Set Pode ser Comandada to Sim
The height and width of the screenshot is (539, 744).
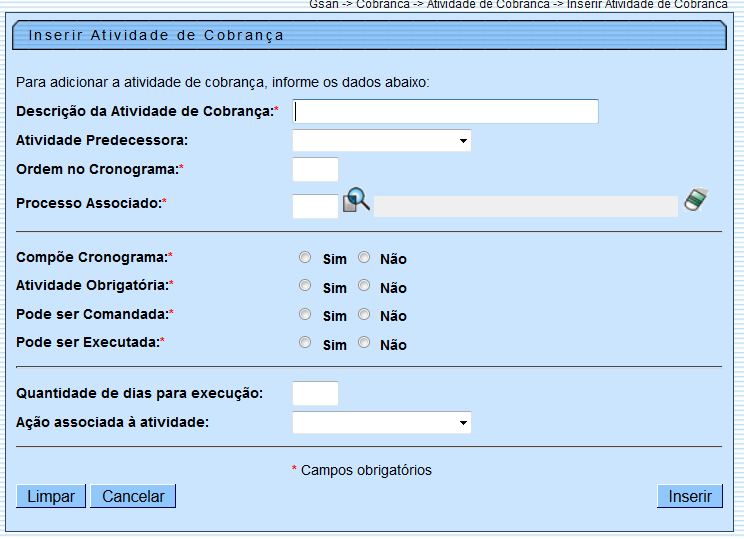pyautogui.click(x=305, y=314)
